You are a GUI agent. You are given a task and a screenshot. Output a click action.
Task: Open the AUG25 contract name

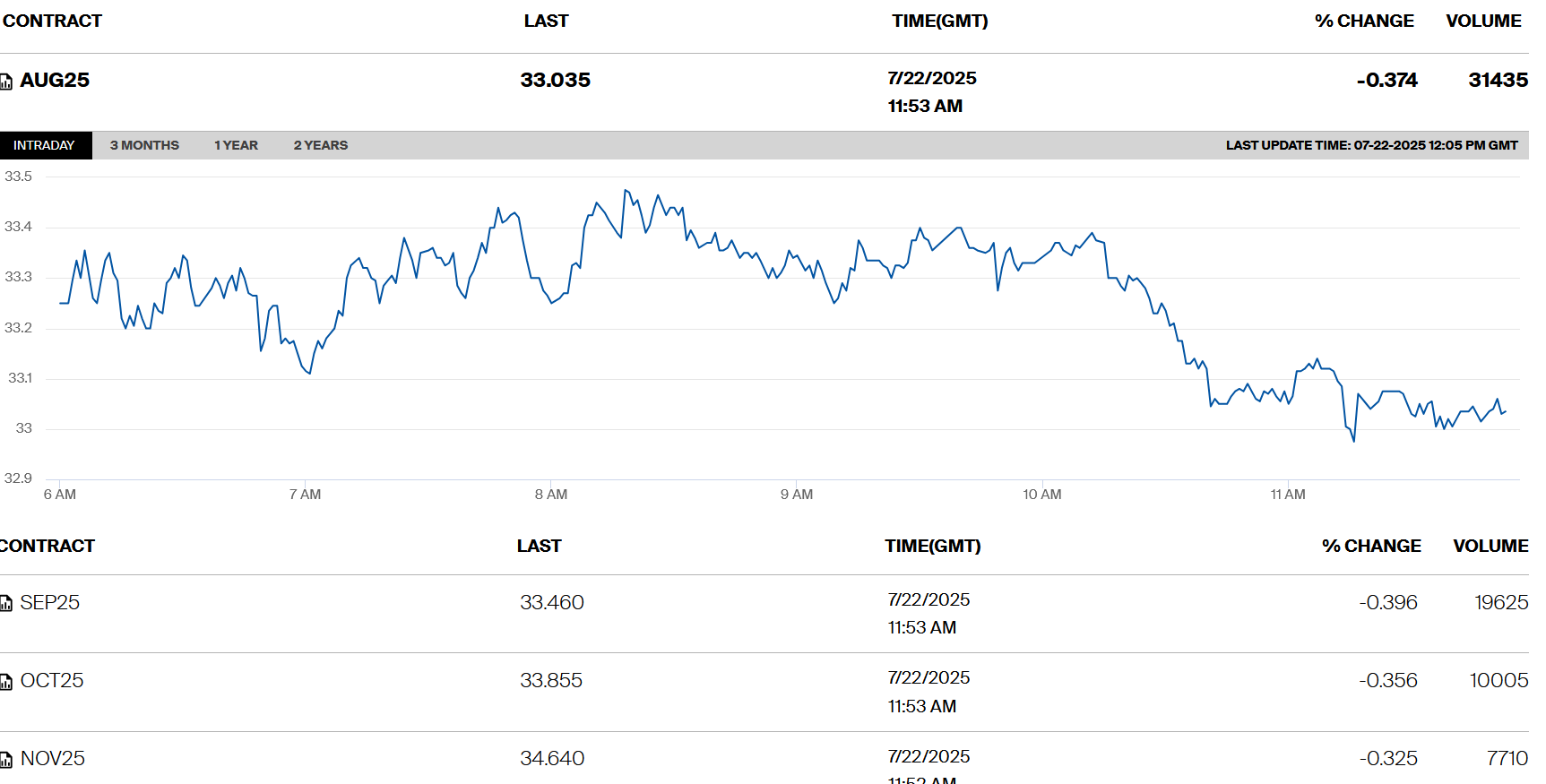point(55,81)
